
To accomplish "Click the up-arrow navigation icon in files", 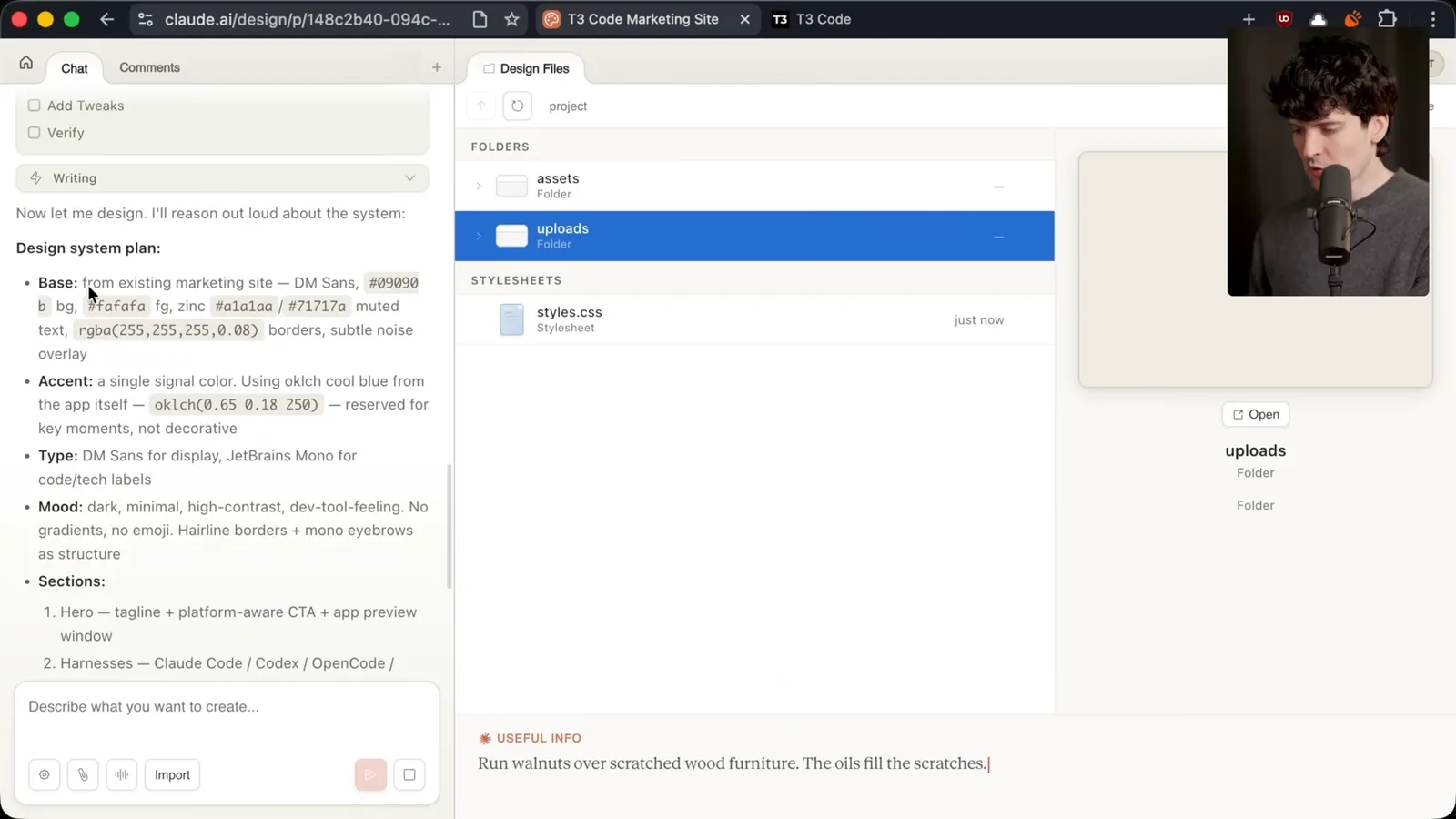I will click(x=481, y=106).
